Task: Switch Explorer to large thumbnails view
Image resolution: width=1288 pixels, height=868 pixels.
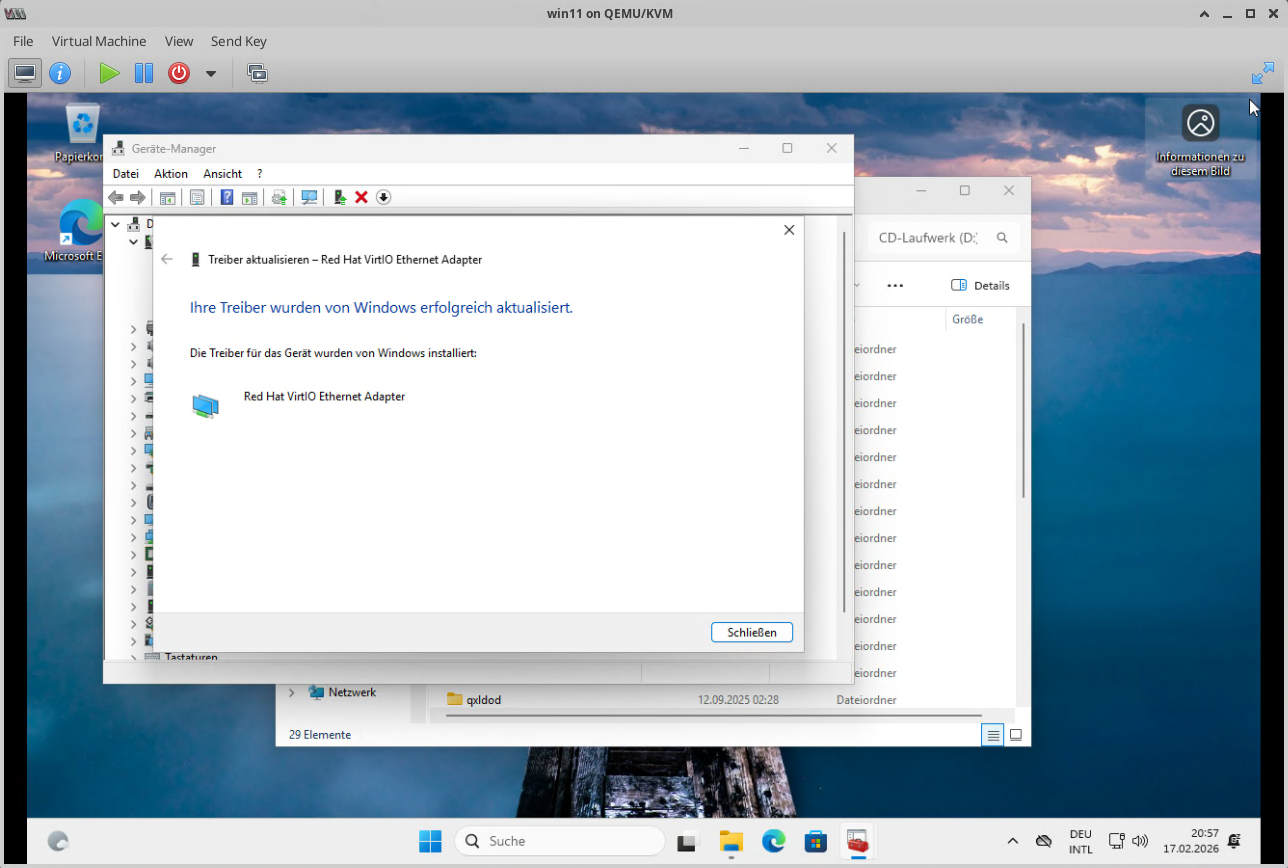Action: pyautogui.click(x=1015, y=735)
